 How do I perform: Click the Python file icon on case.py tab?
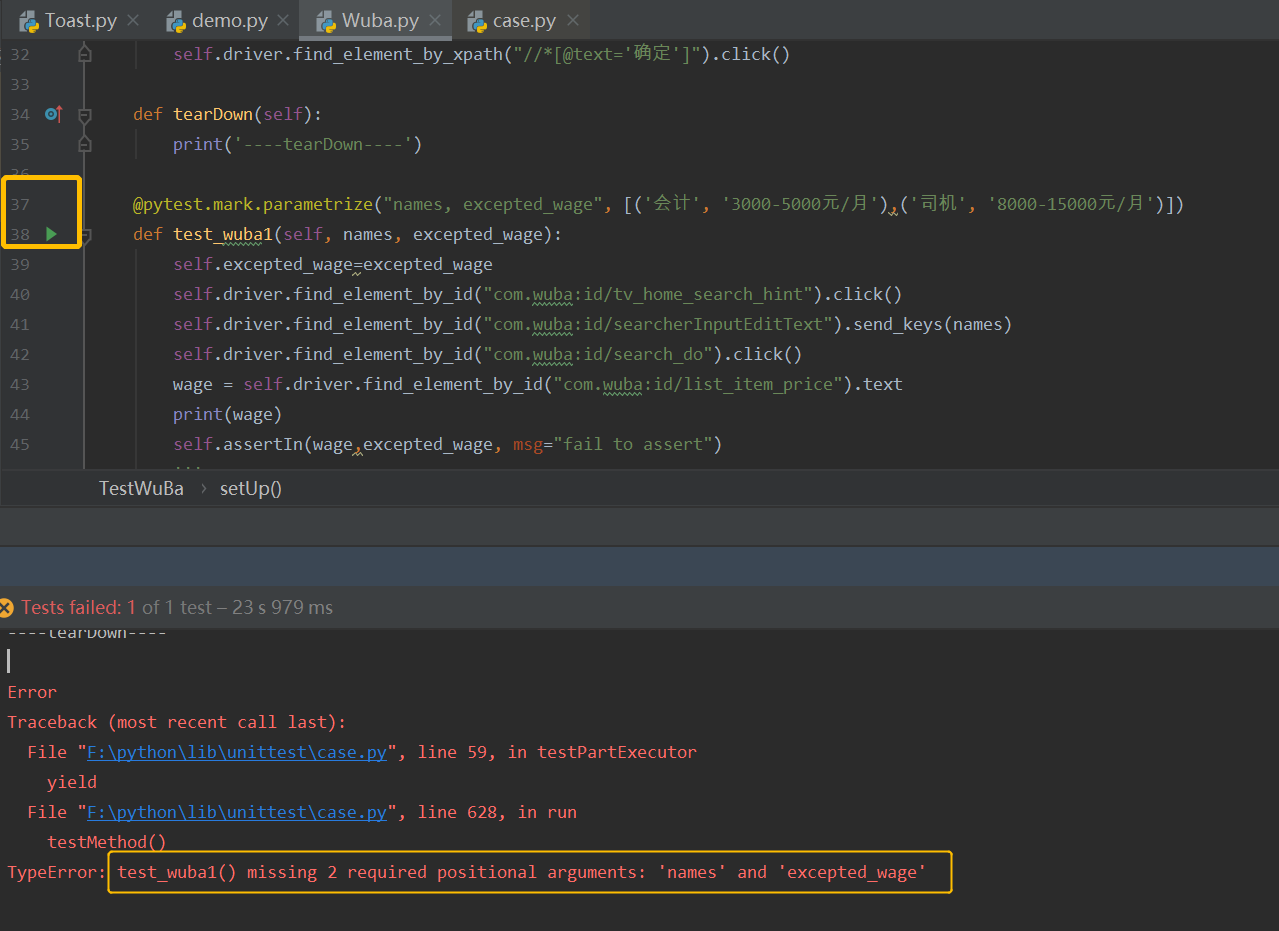tap(476, 21)
